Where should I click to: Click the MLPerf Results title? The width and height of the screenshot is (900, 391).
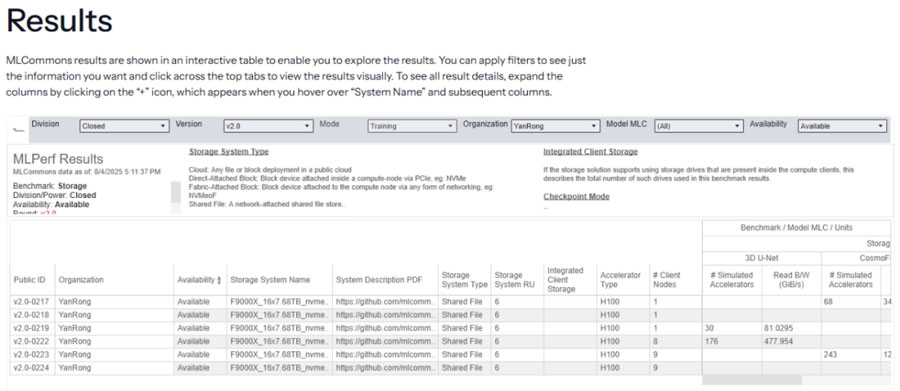58,159
